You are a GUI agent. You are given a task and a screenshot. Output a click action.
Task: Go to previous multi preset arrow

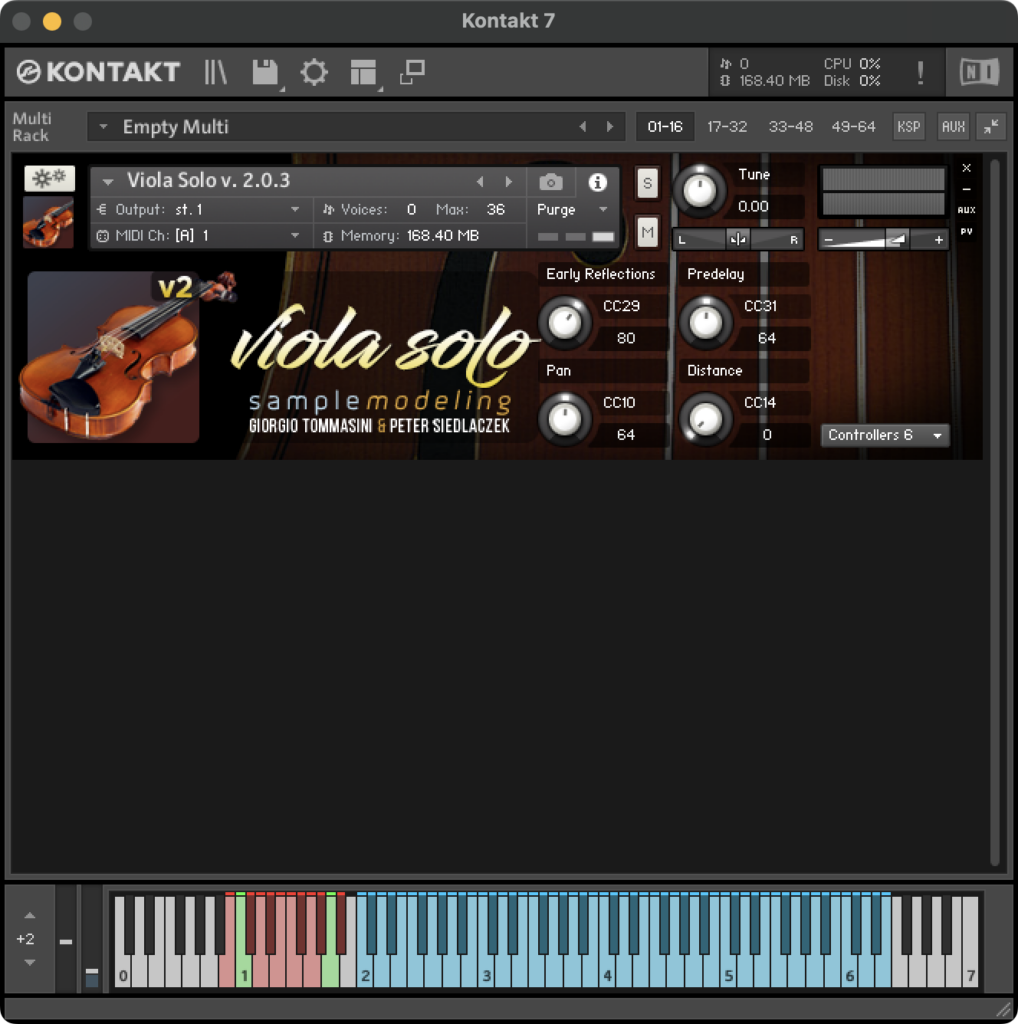click(x=582, y=127)
